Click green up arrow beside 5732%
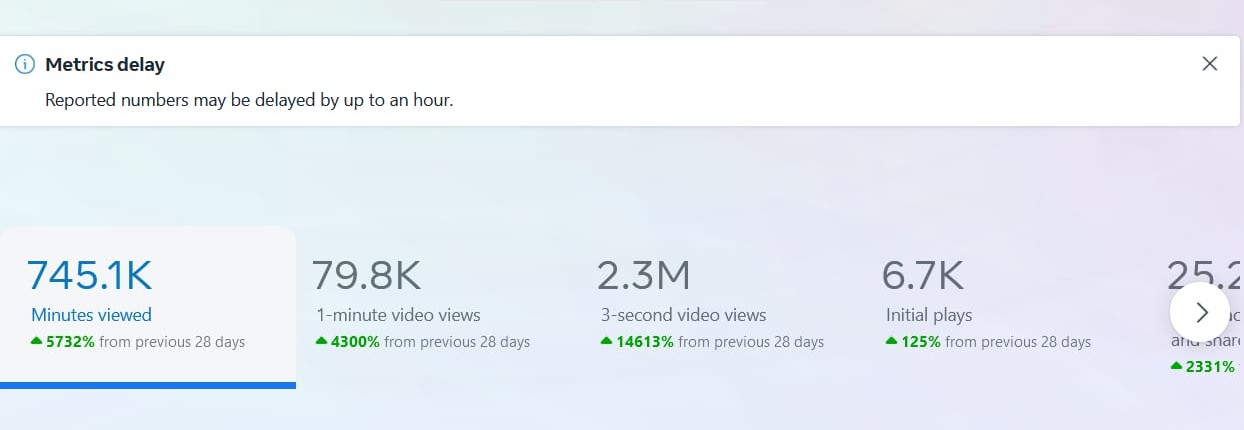Screen dimensions: 1244x430 tap(37, 342)
